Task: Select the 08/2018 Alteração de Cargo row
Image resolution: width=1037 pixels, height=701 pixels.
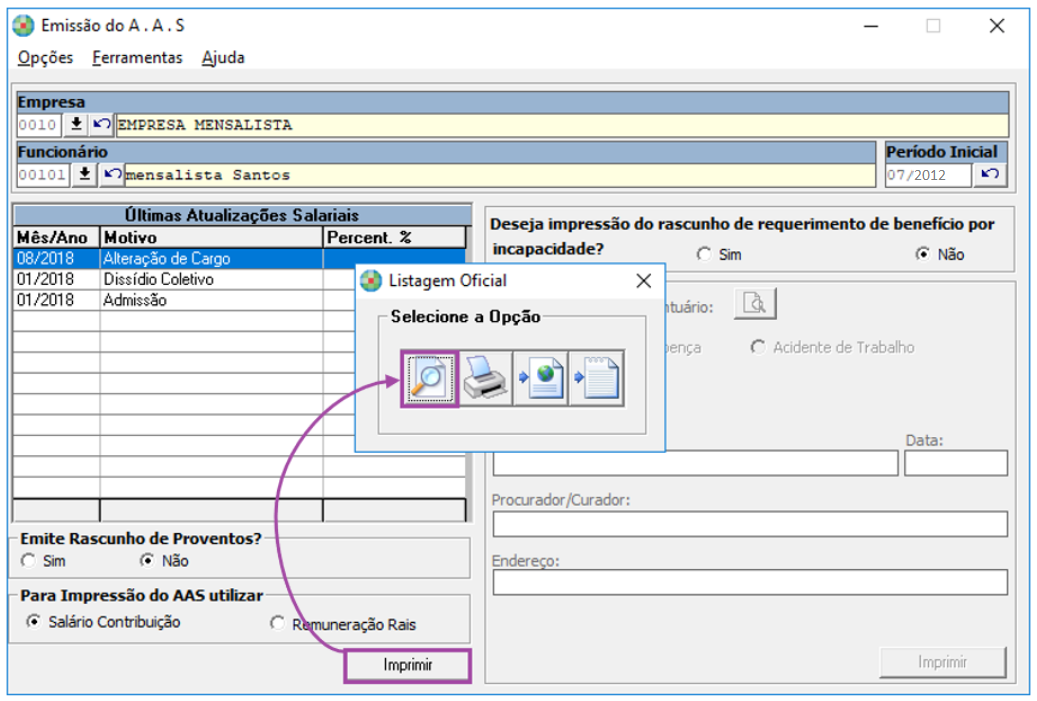Action: pyautogui.click(x=239, y=259)
